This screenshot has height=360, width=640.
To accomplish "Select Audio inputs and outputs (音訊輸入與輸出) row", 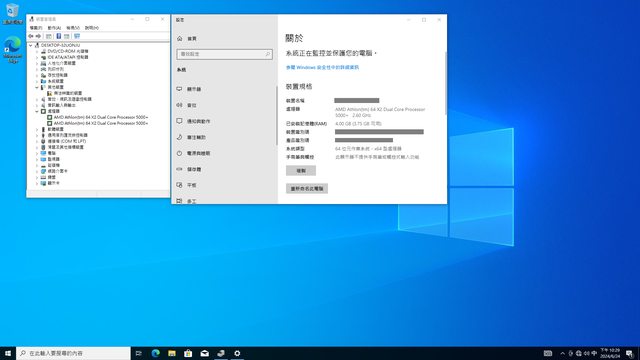I will coord(58,105).
